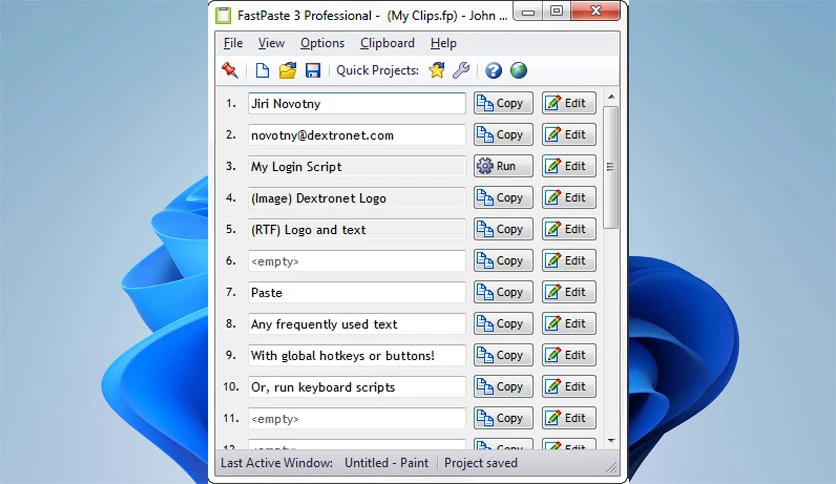Image resolution: width=836 pixels, height=484 pixels.
Task: Copy the Paste clip in row 7
Action: [x=503, y=292]
